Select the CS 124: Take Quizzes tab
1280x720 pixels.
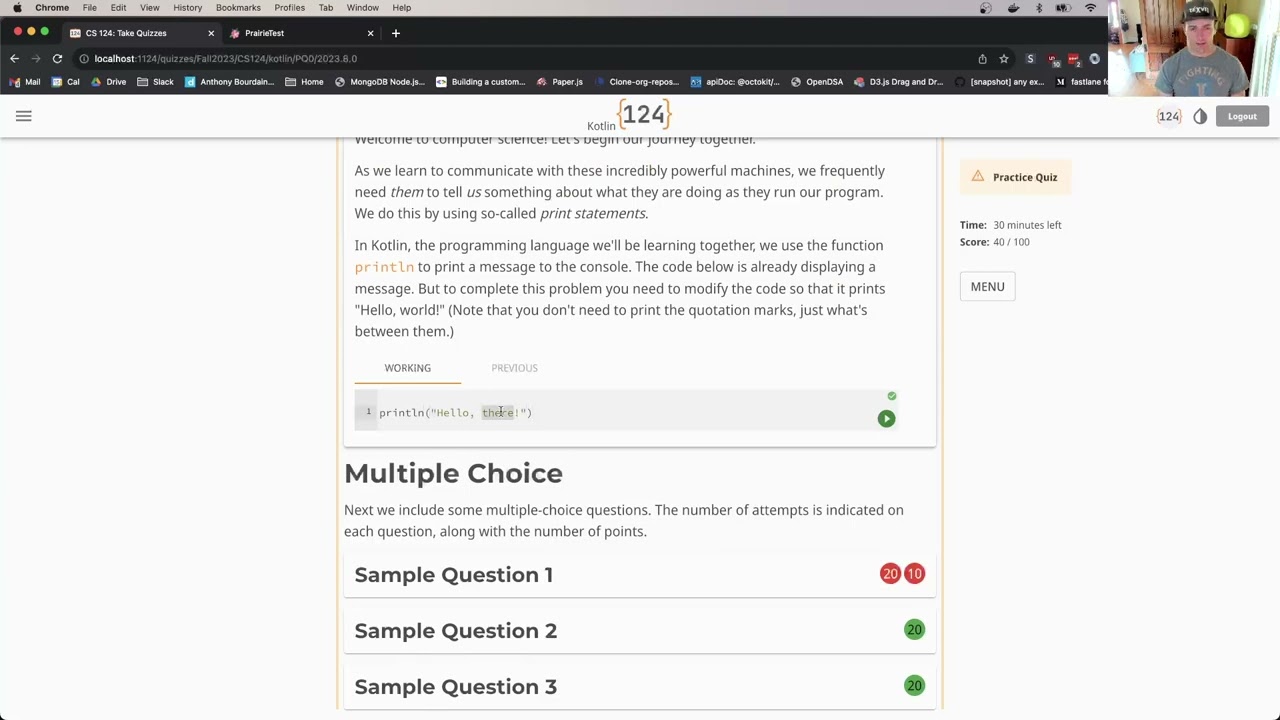click(x=140, y=33)
